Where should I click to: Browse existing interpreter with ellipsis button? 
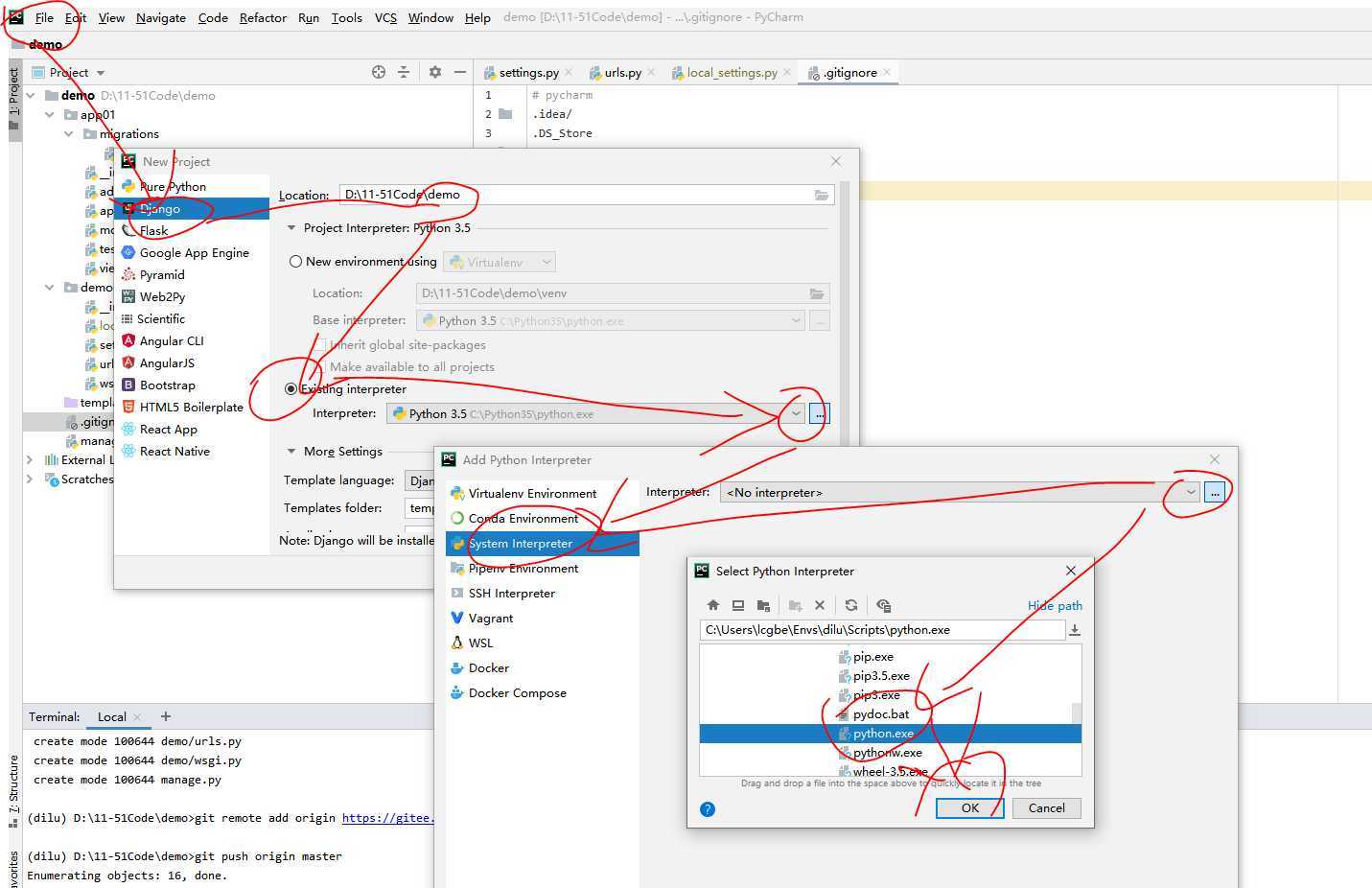click(x=820, y=413)
